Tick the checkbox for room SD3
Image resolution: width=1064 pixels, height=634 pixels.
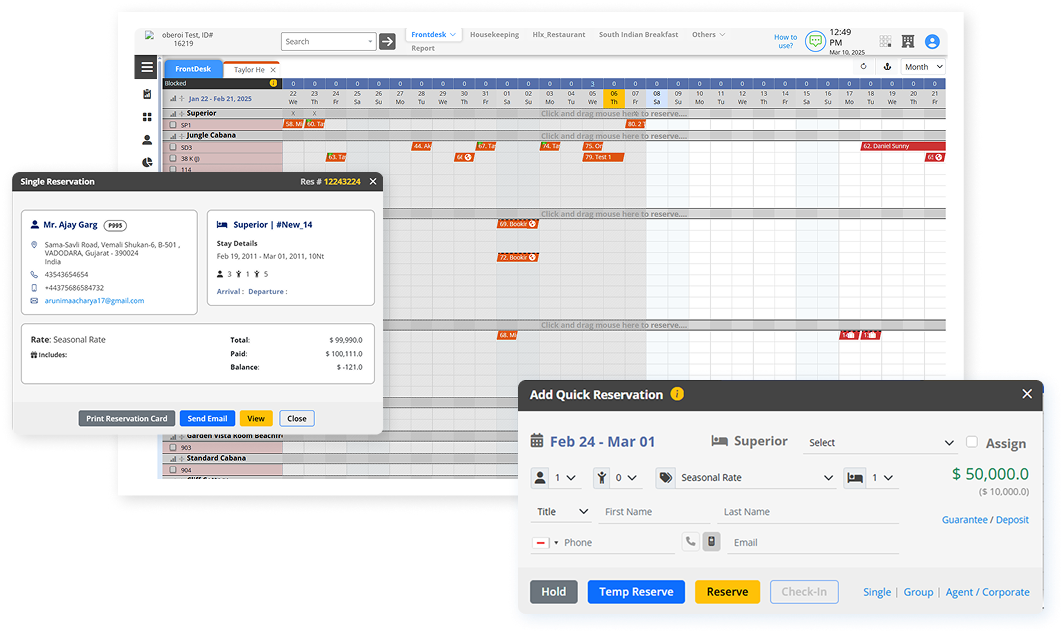(172, 147)
